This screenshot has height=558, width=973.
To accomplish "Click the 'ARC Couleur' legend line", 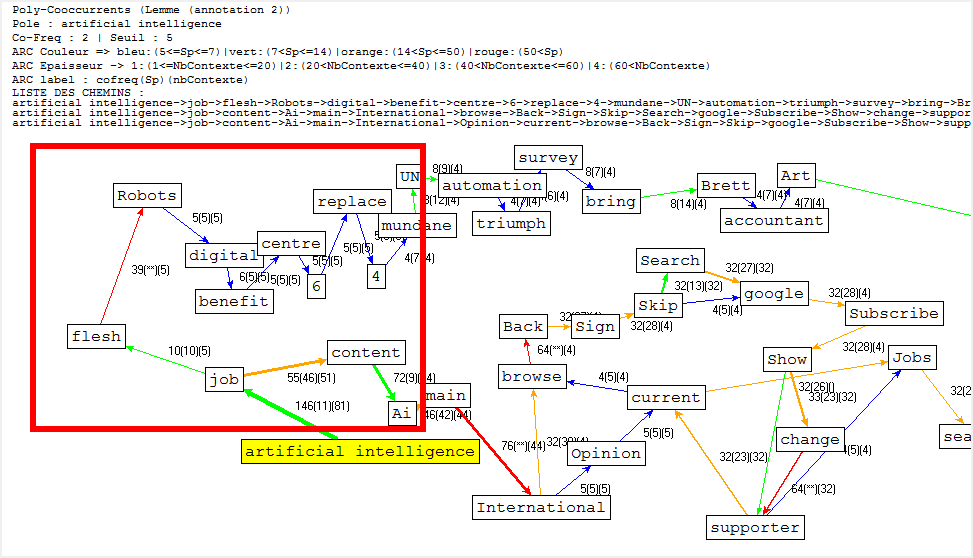I will tap(287, 52).
